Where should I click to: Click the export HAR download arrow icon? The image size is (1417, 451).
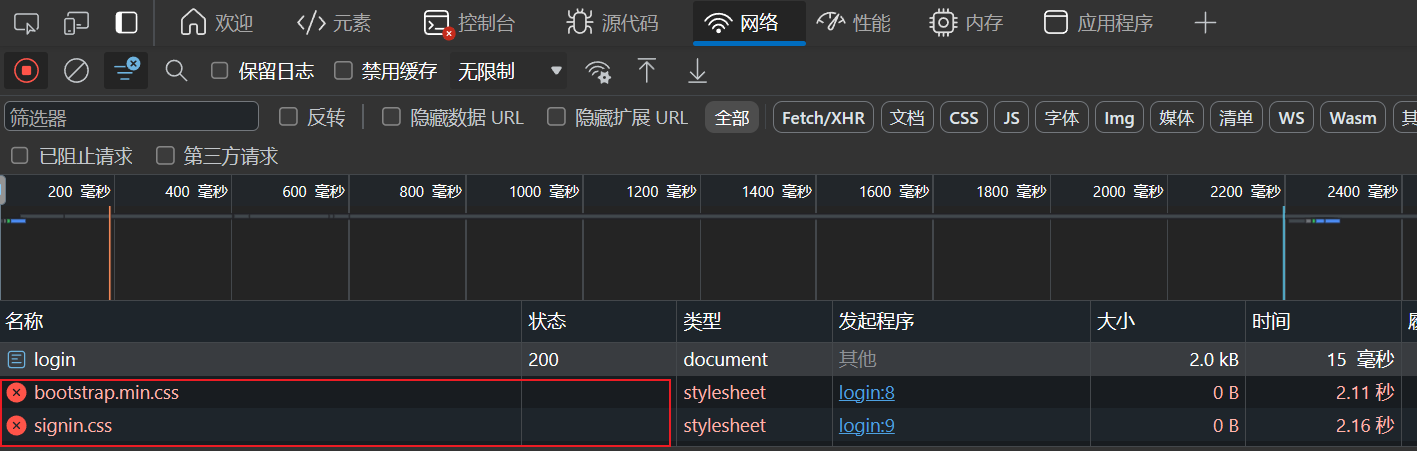(697, 71)
